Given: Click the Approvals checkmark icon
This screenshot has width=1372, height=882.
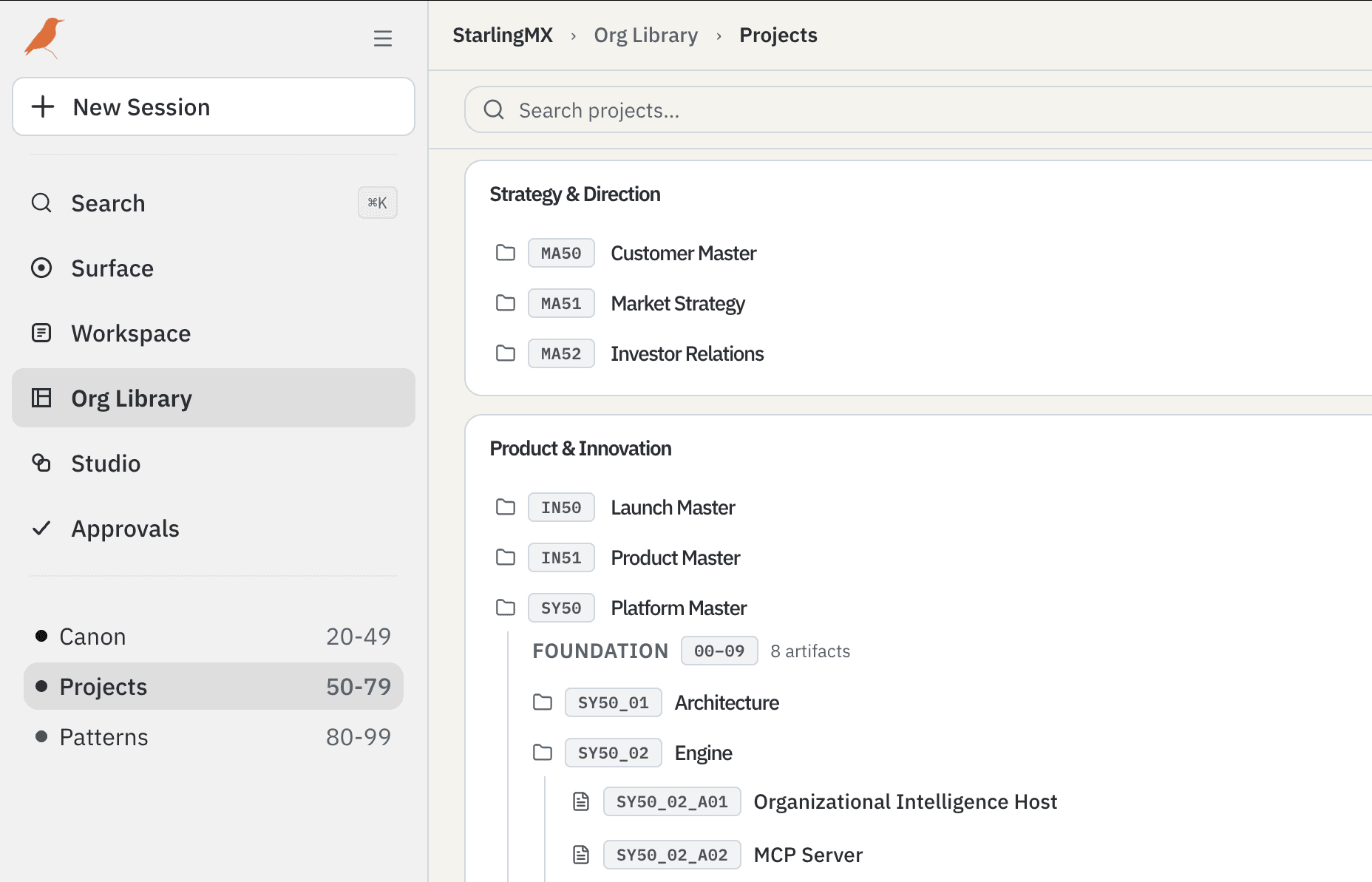Looking at the screenshot, I should click(41, 528).
